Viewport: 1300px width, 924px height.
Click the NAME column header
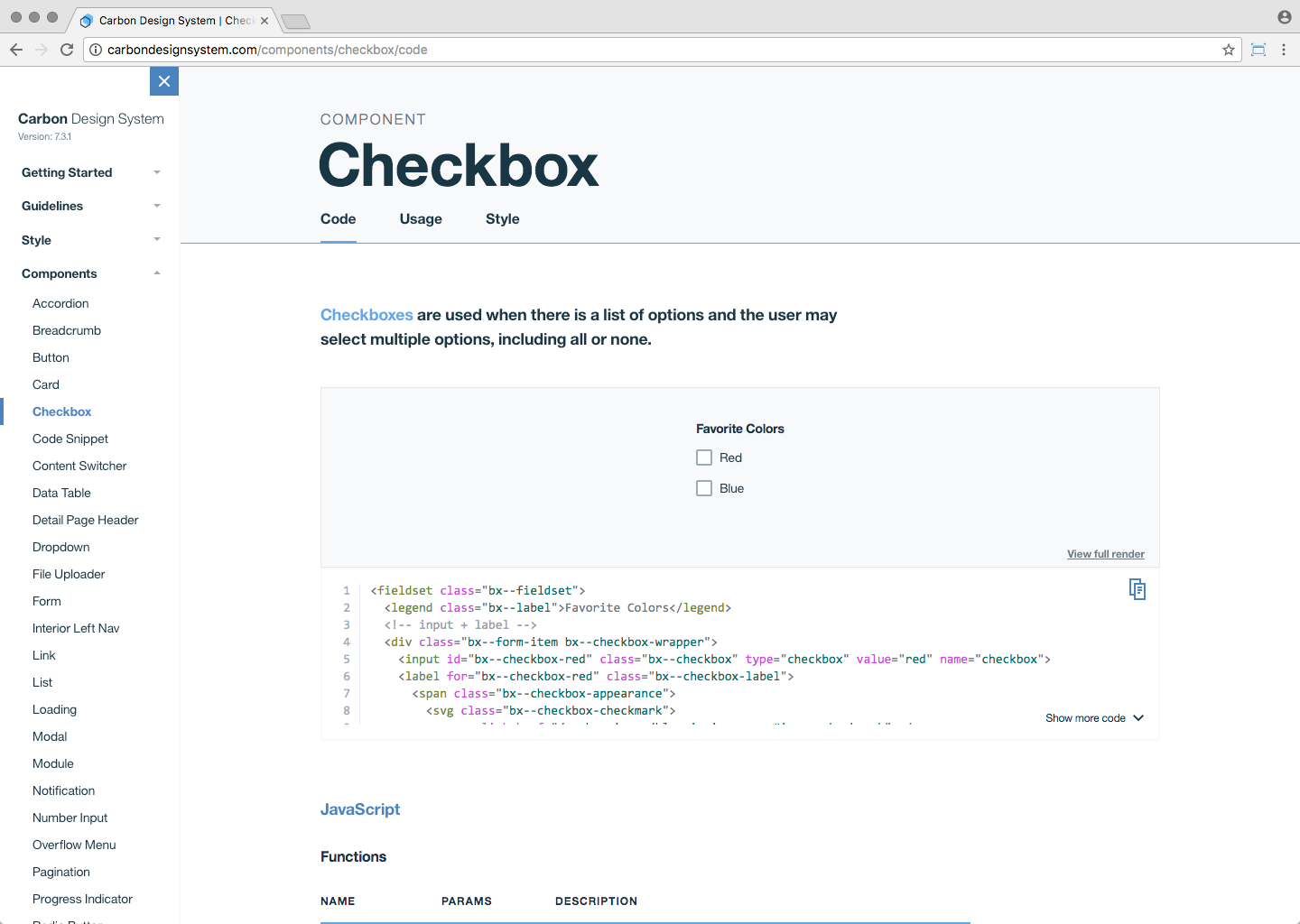pyautogui.click(x=338, y=901)
